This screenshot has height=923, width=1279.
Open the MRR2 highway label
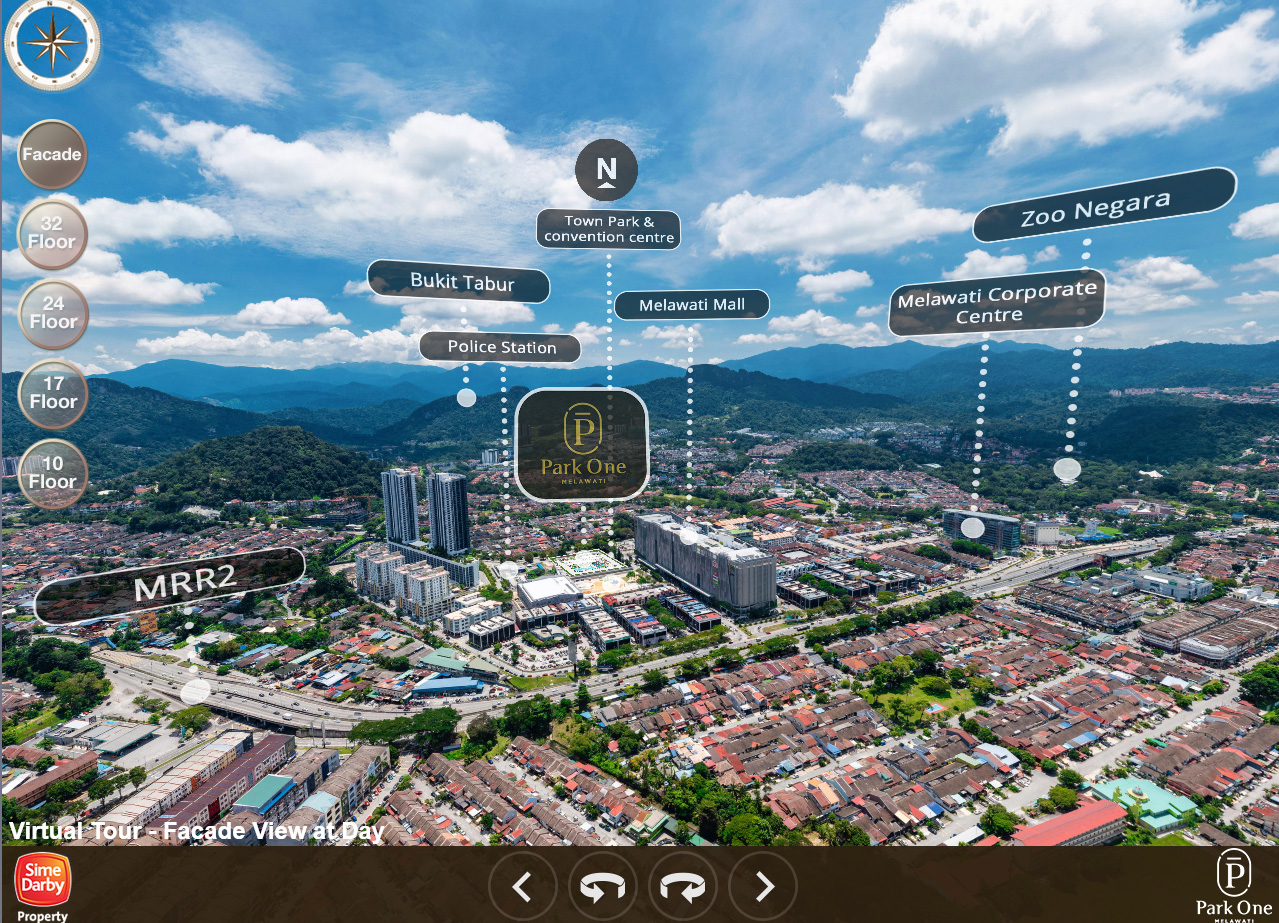click(x=170, y=586)
